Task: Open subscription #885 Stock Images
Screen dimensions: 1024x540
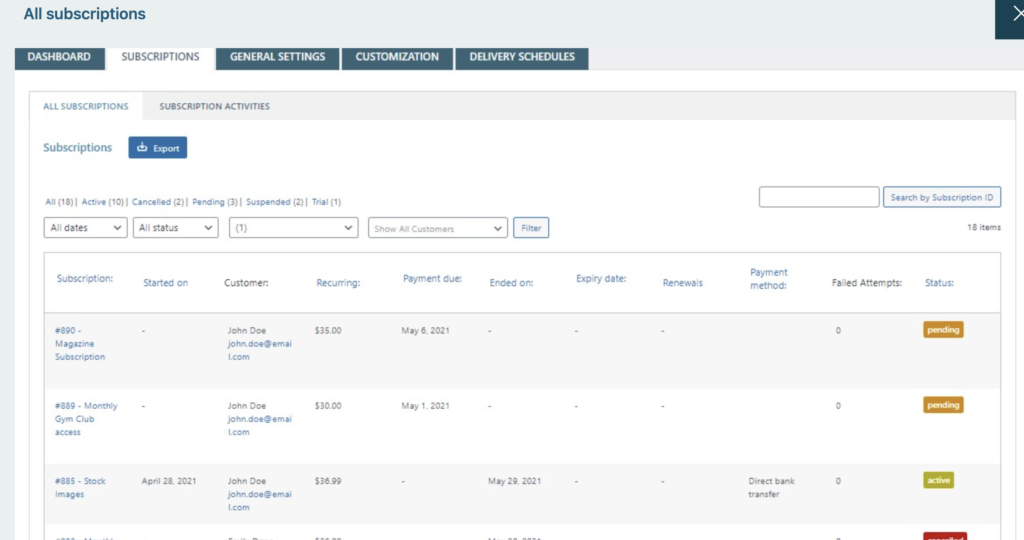Action: [80, 487]
